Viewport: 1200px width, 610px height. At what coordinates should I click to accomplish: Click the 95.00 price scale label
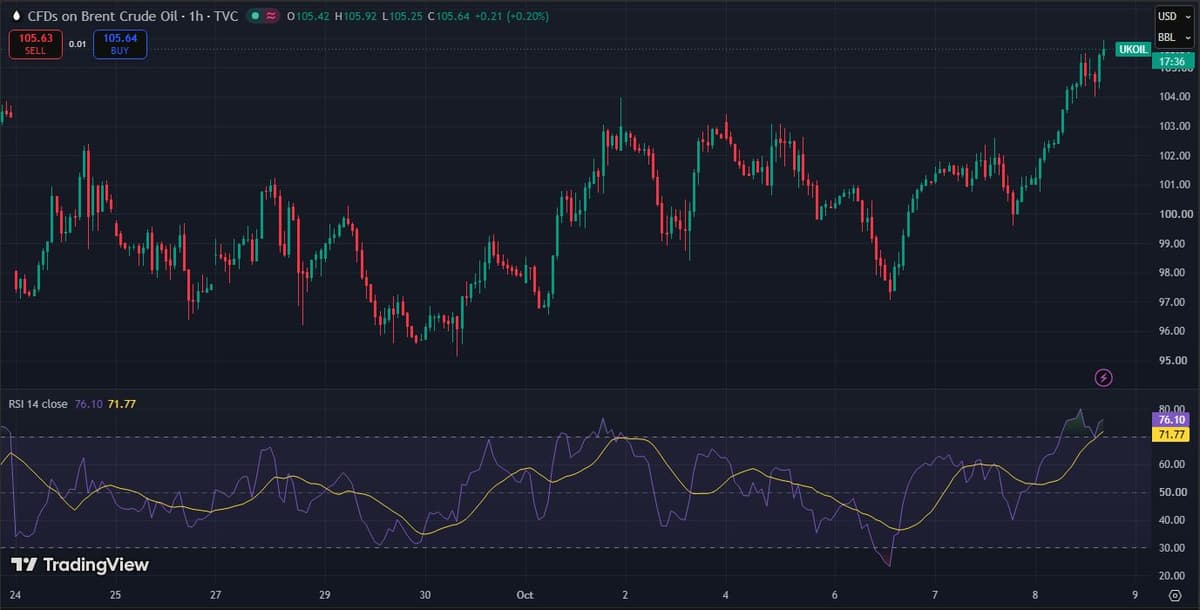[x=1175, y=360]
